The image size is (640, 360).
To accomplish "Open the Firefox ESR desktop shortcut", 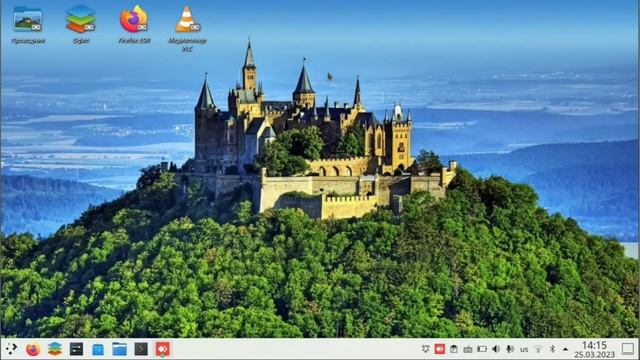I will 134,24.
